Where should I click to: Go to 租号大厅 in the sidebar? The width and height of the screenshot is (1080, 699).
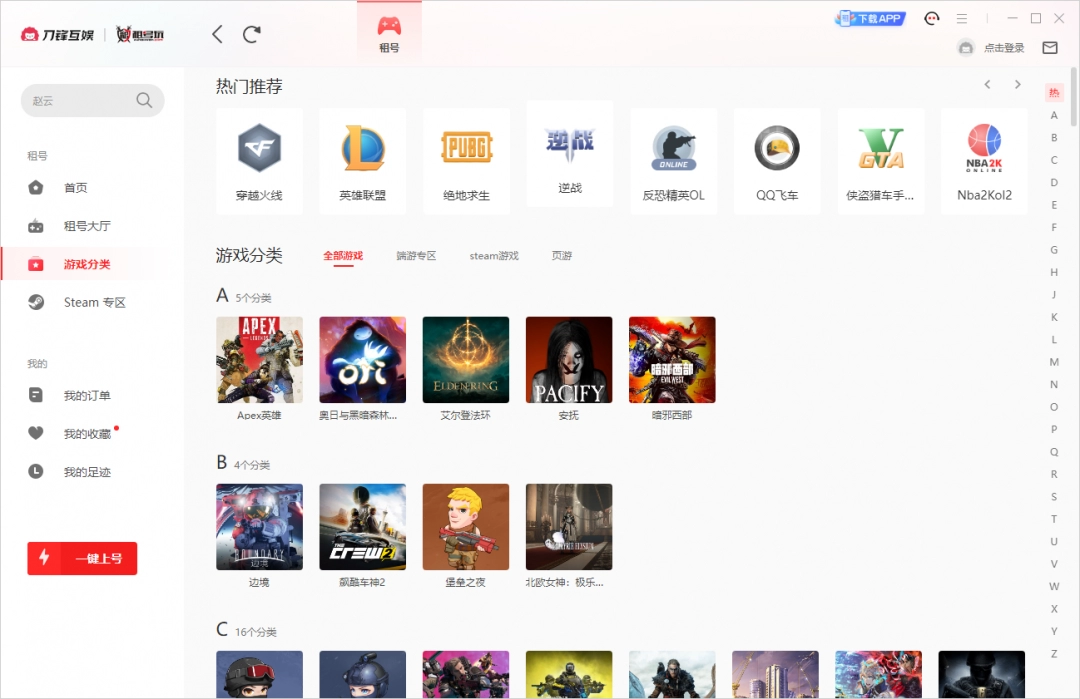coord(87,226)
